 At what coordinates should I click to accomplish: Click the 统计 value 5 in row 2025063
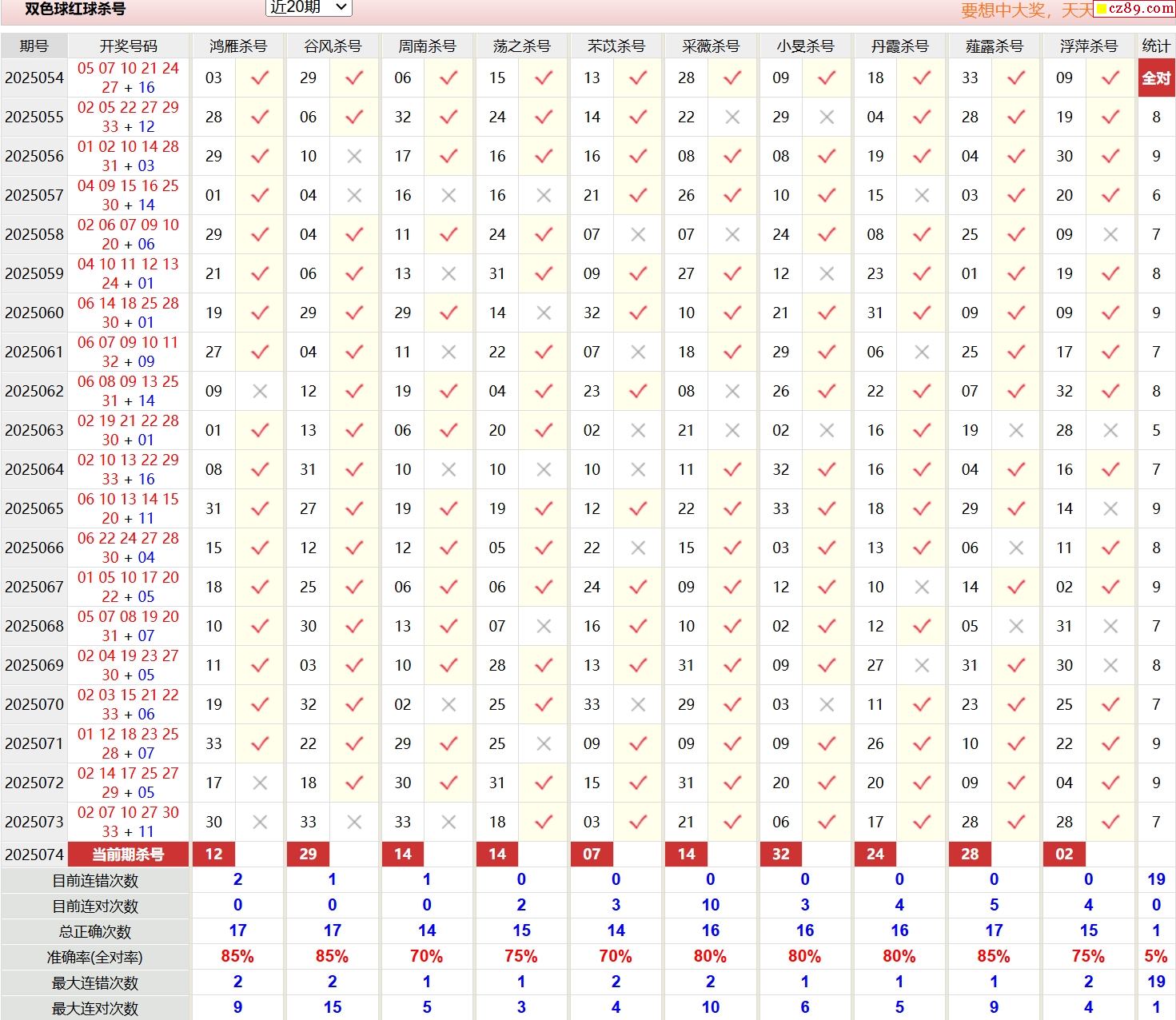click(1156, 431)
